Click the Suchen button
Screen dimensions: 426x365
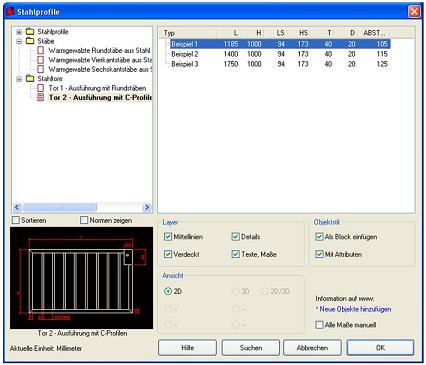(251, 348)
